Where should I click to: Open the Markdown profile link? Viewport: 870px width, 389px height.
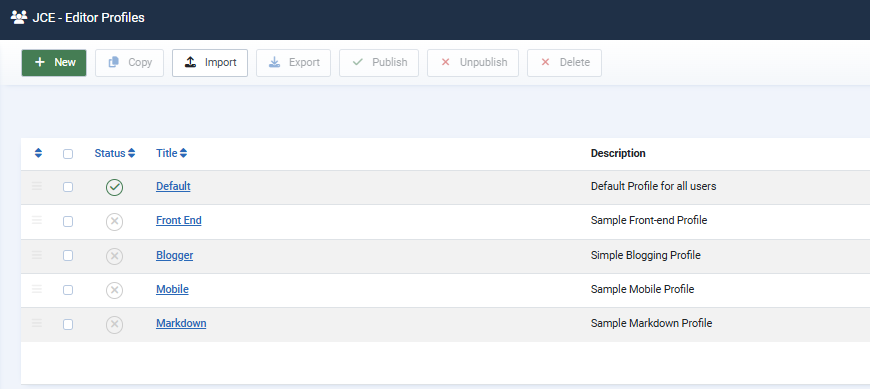[181, 323]
